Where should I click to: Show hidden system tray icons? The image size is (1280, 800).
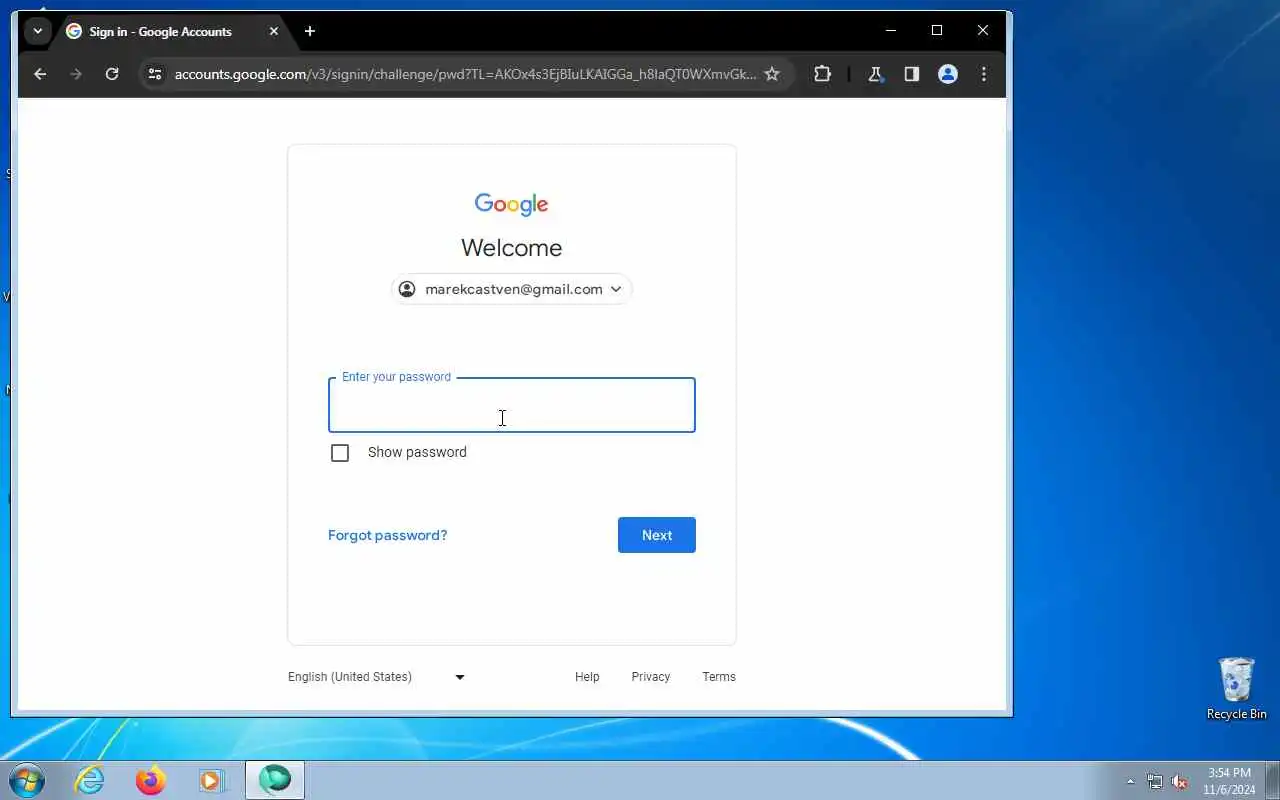click(1131, 781)
